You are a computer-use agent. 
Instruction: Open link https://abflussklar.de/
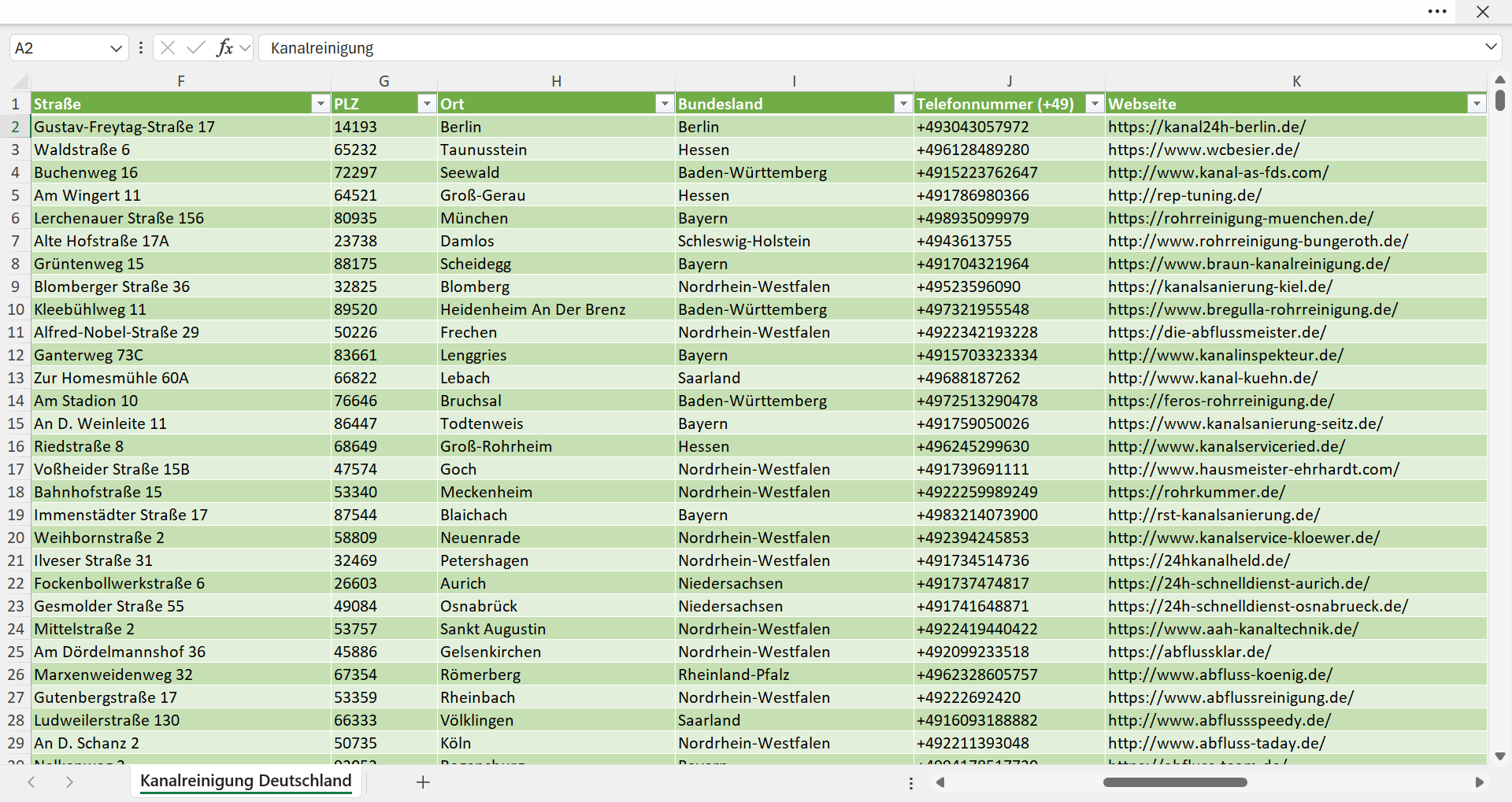click(1189, 652)
